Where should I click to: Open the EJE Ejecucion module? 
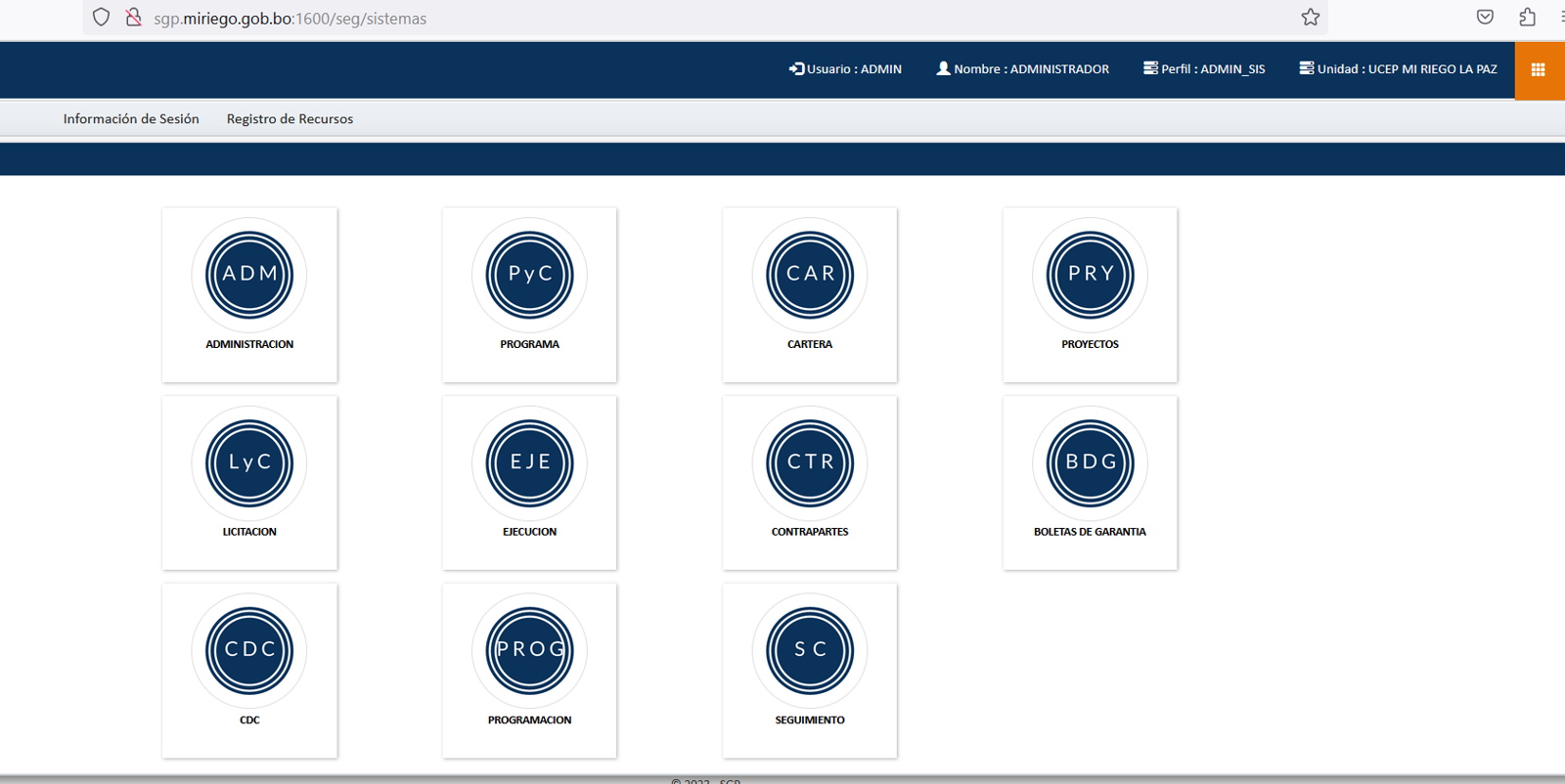[529, 463]
